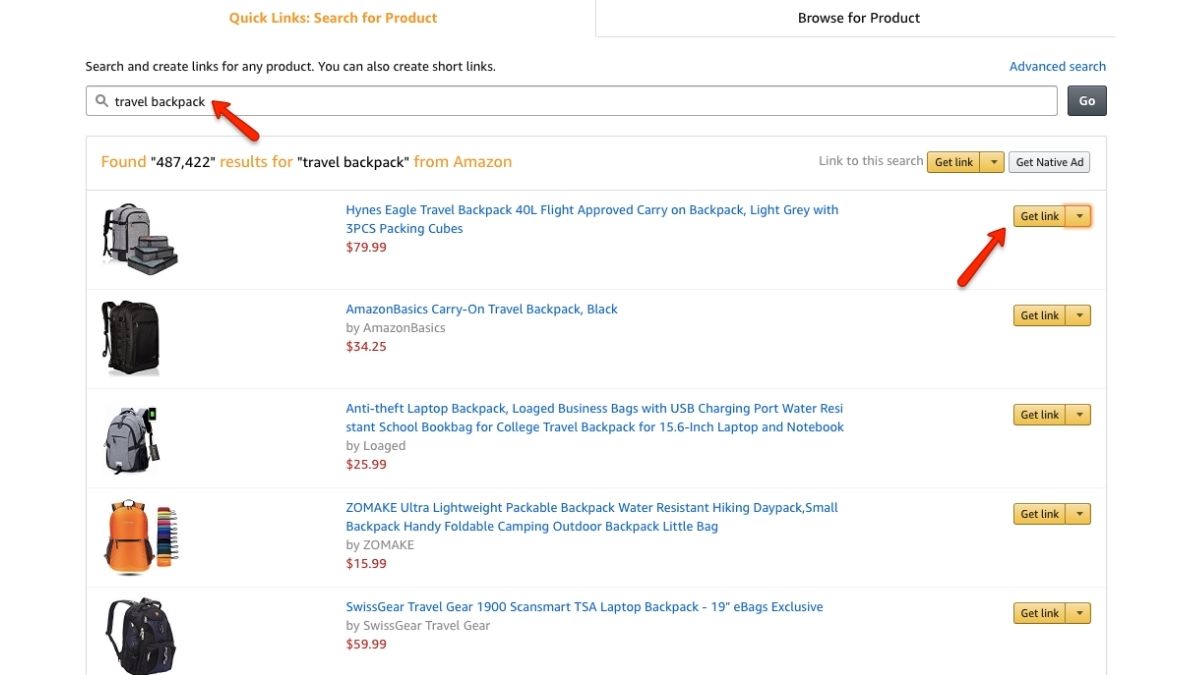This screenshot has width=1200, height=675.
Task: Open Advanced search
Action: [1057, 66]
